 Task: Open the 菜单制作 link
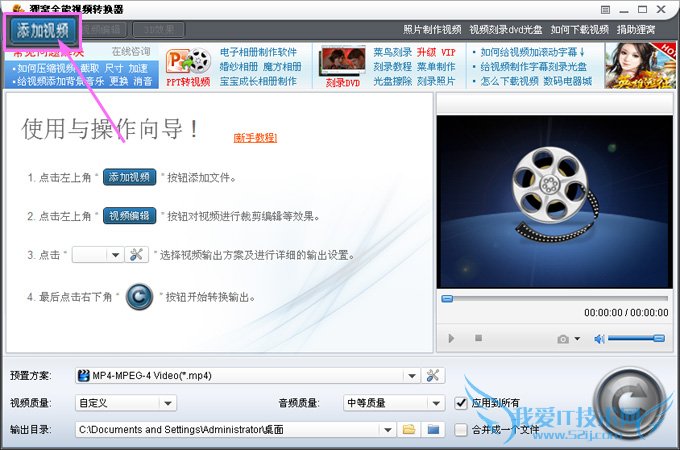coord(436,67)
